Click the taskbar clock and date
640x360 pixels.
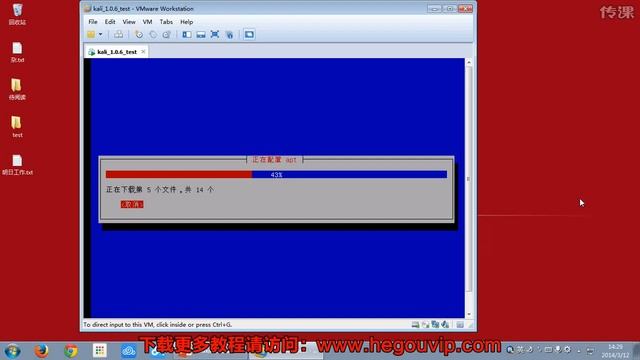tap(615, 351)
